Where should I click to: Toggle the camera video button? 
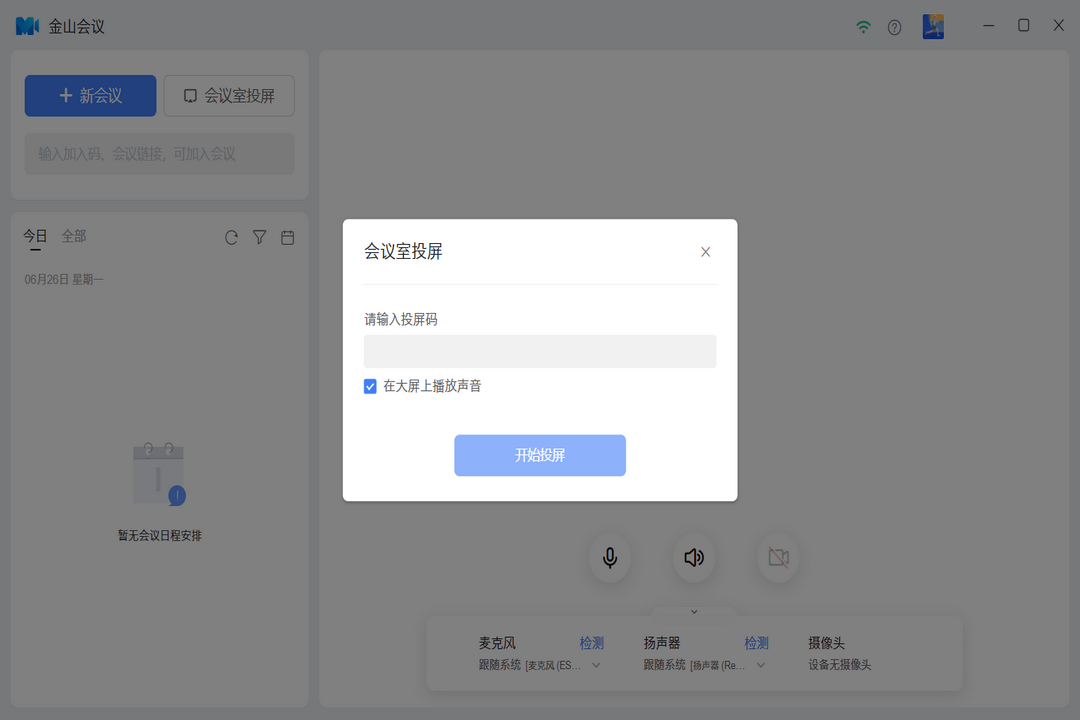pos(778,558)
